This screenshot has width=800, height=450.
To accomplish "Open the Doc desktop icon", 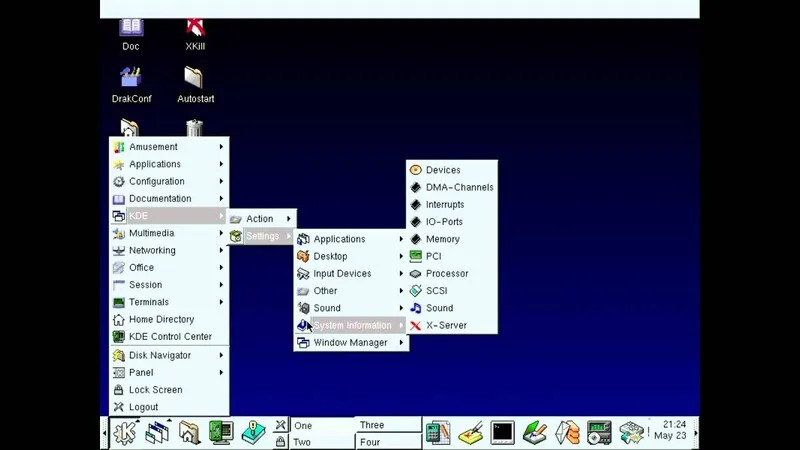I will click(131, 35).
